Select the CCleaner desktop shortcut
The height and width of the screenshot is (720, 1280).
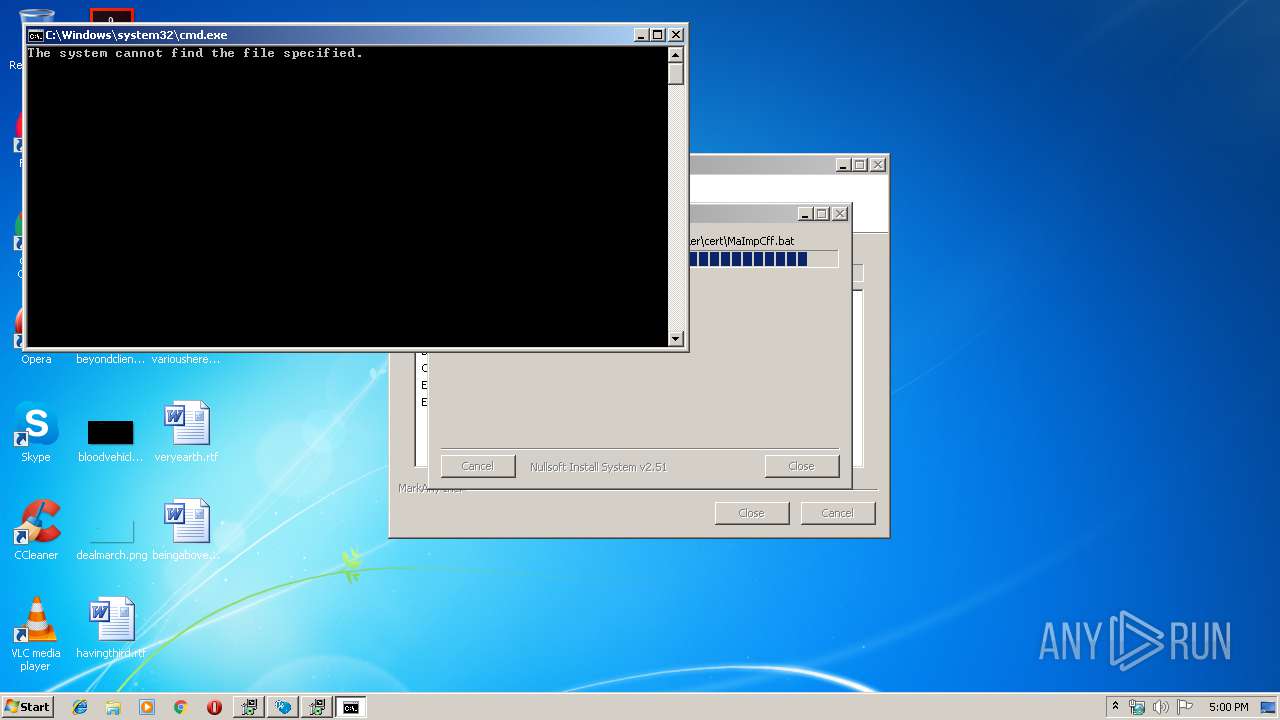click(36, 530)
